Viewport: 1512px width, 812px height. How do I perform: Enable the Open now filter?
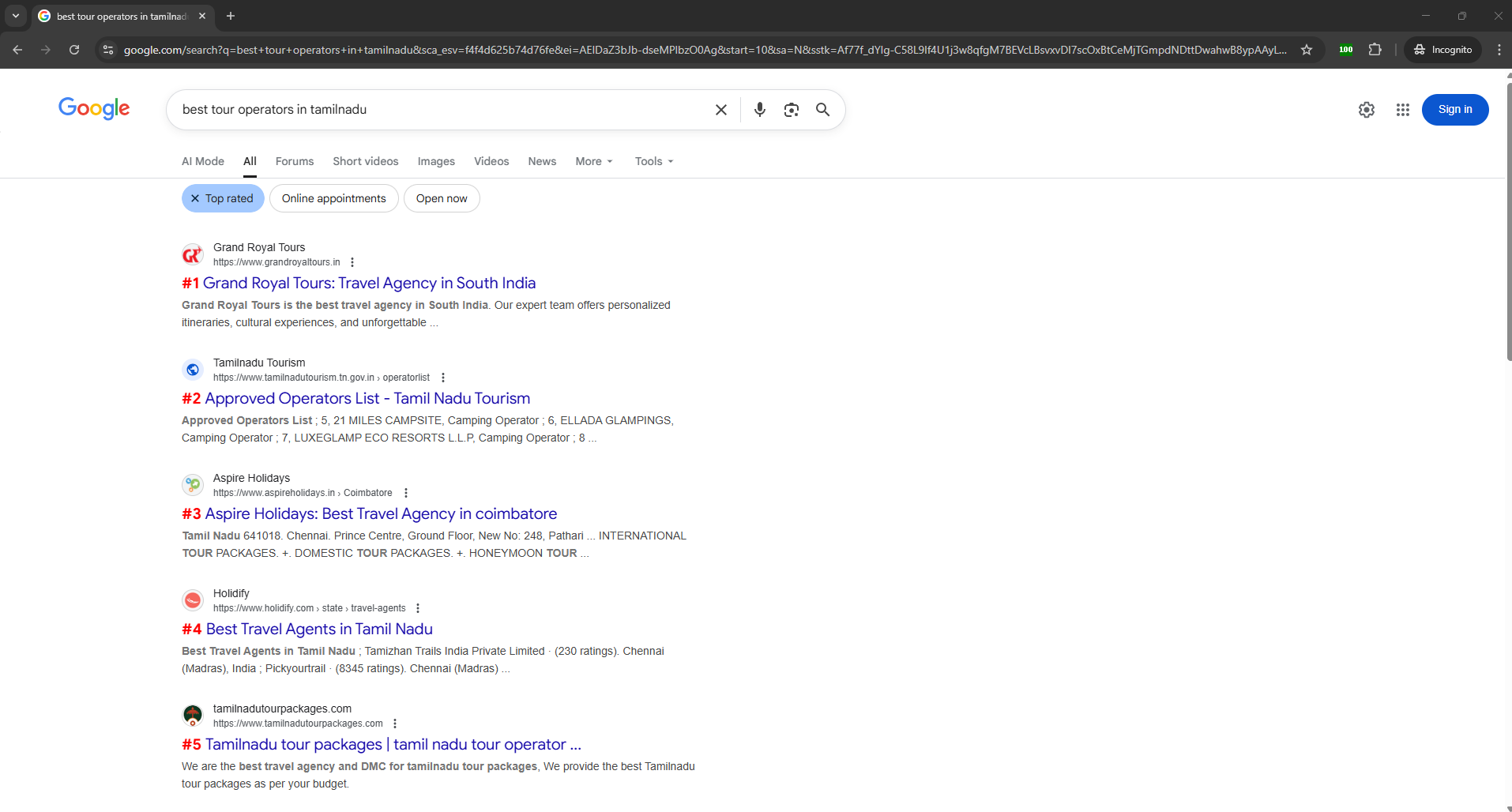442,198
